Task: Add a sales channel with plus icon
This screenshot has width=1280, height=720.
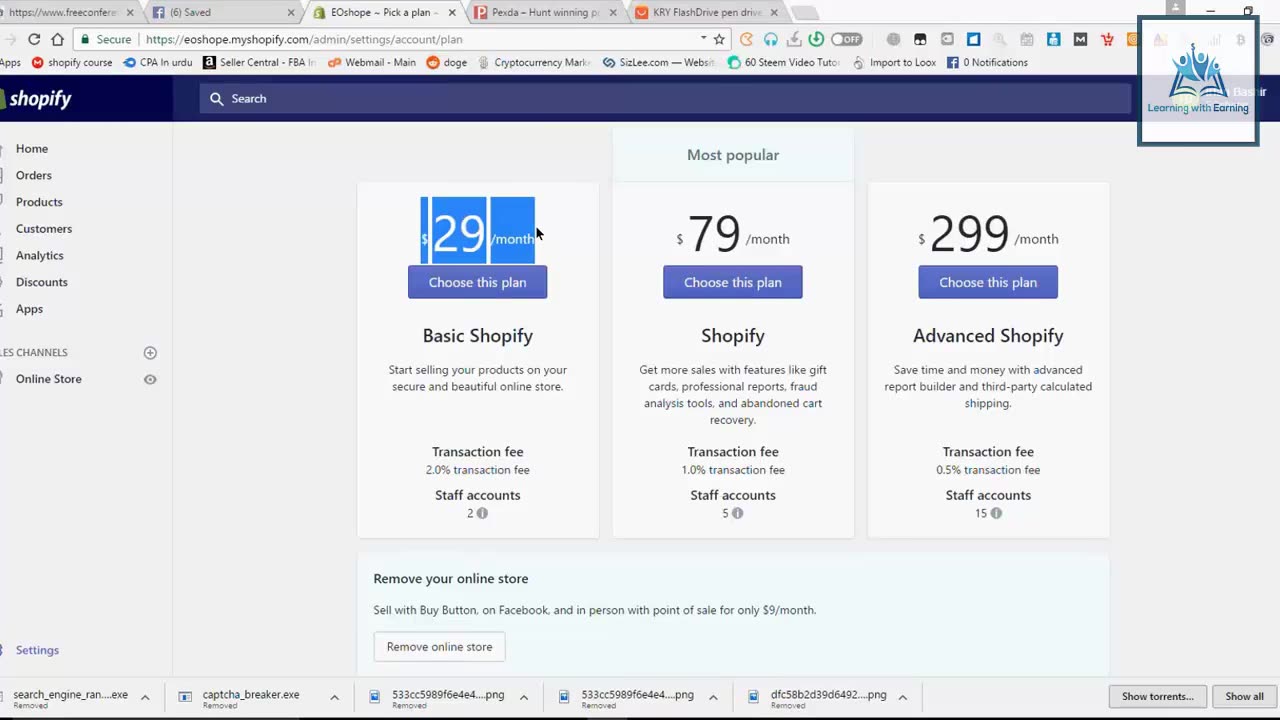Action: [x=150, y=352]
